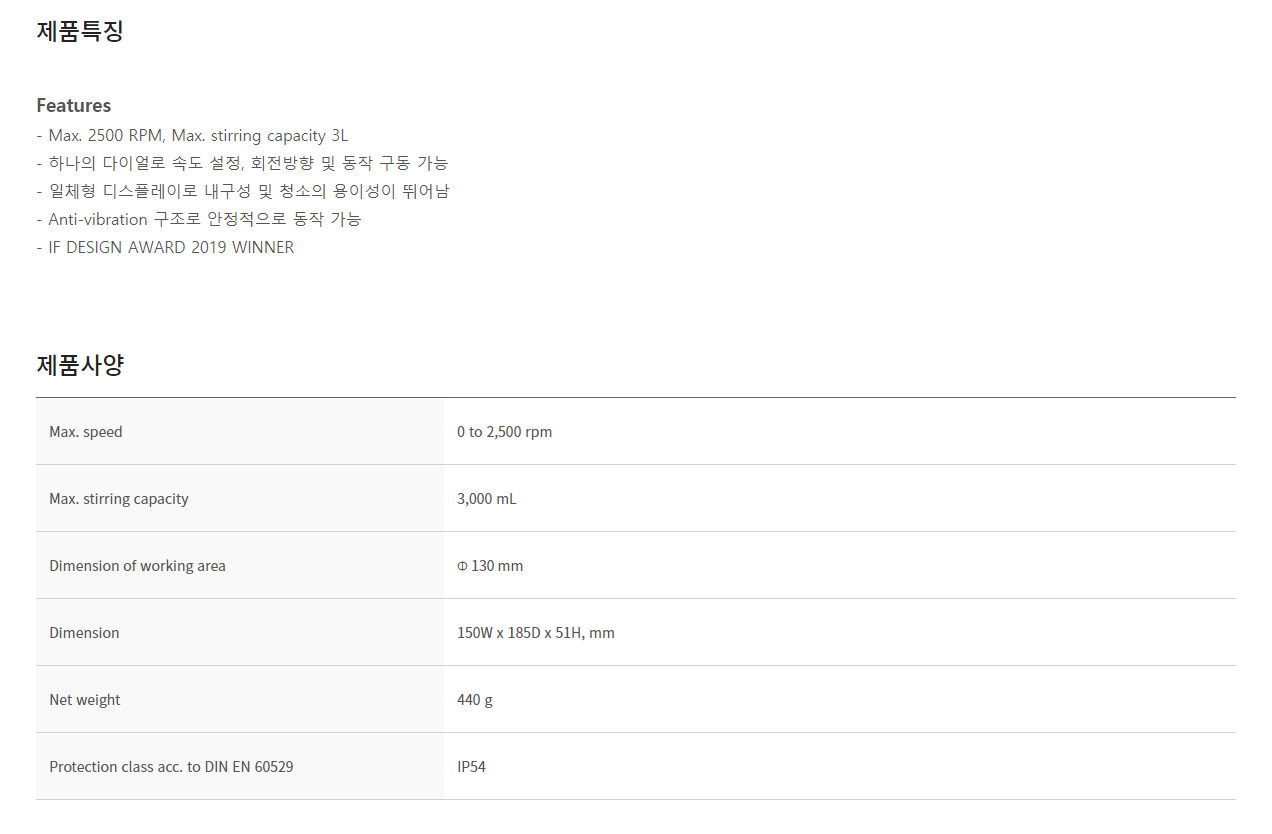This screenshot has width=1272, height=834.
Task: Click the 제품특징 section heading
Action: click(80, 31)
